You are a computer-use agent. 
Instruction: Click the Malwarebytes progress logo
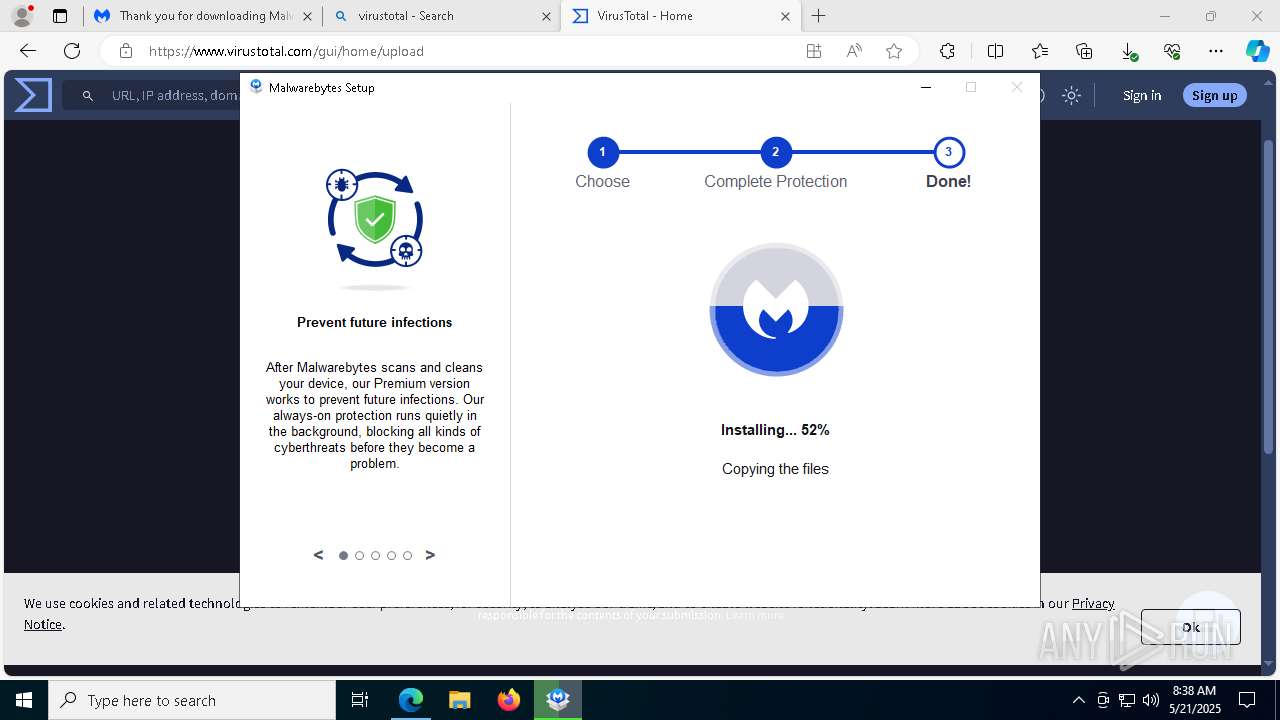(776, 310)
